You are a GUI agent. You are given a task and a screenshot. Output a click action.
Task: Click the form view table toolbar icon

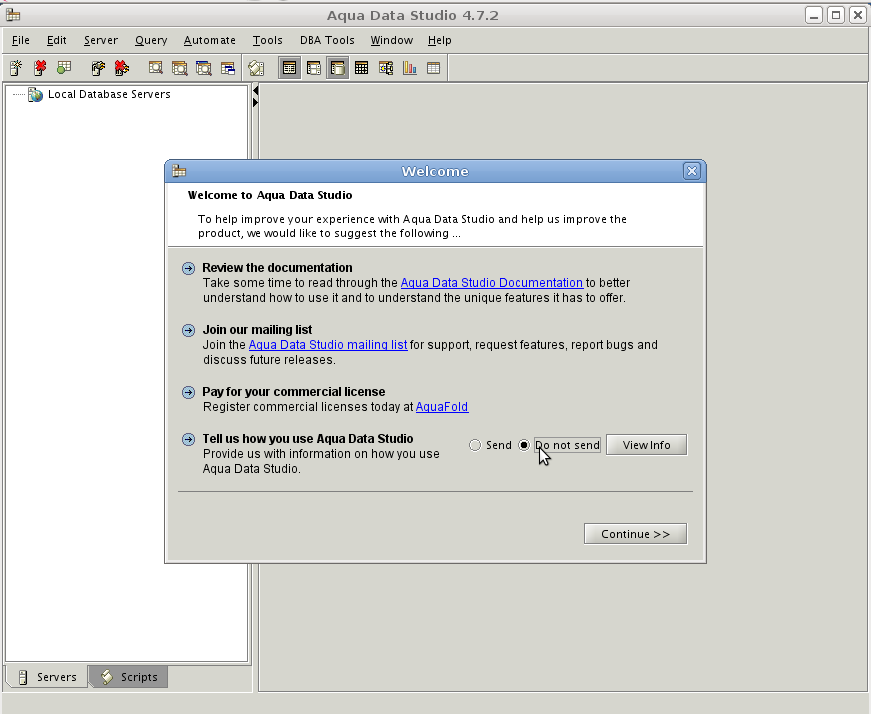(x=314, y=68)
